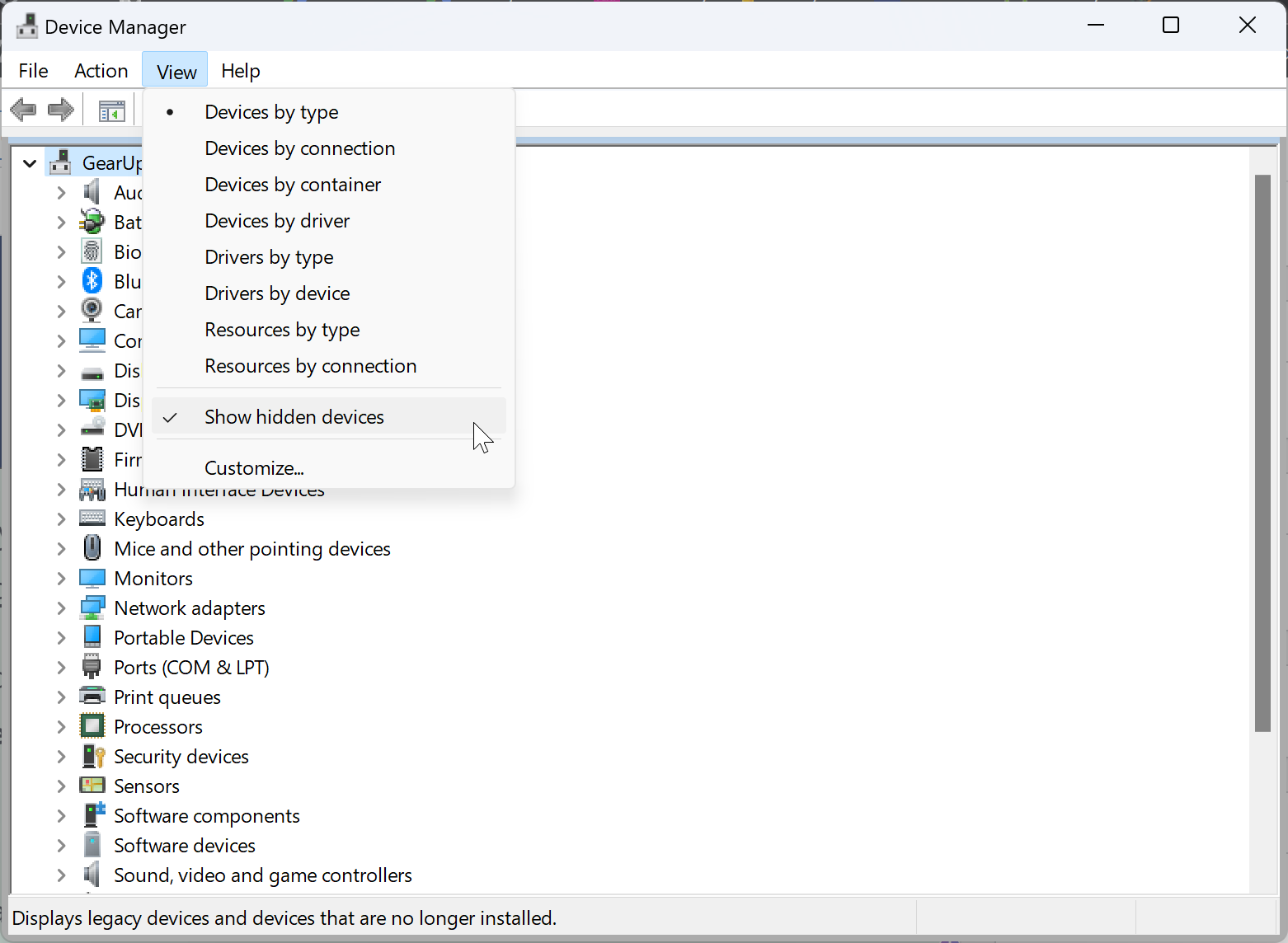Click the Security devices key icon
Viewport: 1288px width, 943px height.
pyautogui.click(x=93, y=756)
